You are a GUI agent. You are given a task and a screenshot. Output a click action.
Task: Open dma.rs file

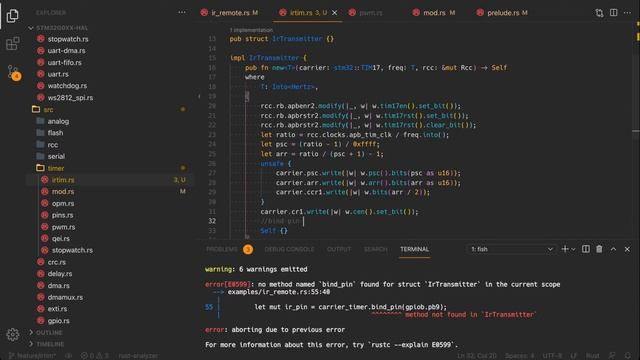tap(58, 286)
